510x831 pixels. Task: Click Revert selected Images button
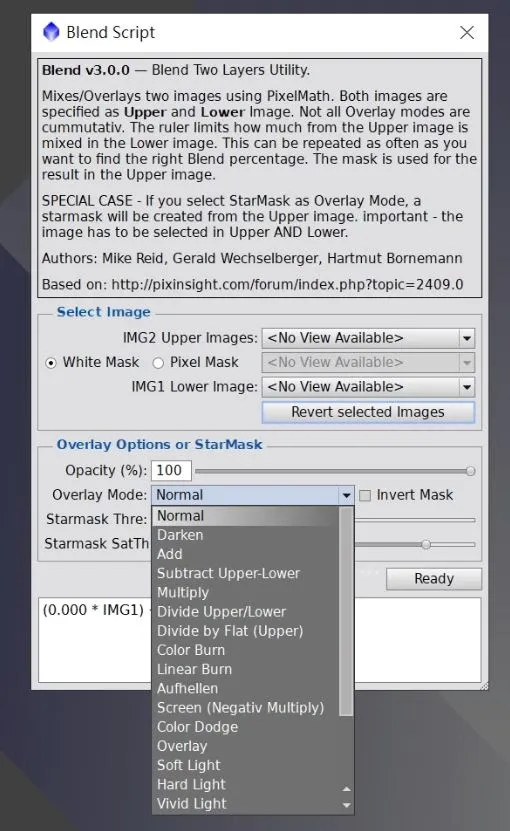[368, 412]
